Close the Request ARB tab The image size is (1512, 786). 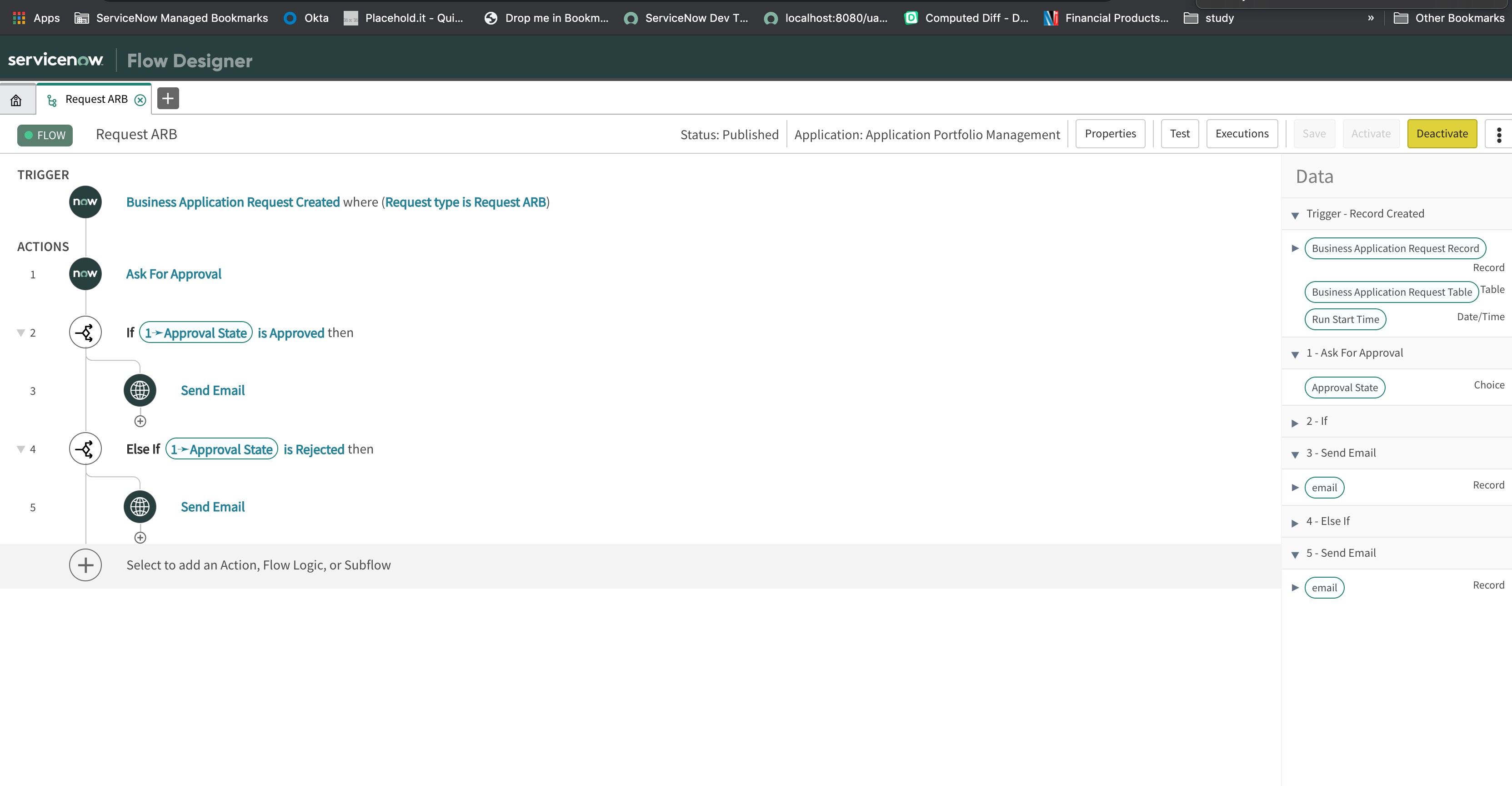pos(140,100)
